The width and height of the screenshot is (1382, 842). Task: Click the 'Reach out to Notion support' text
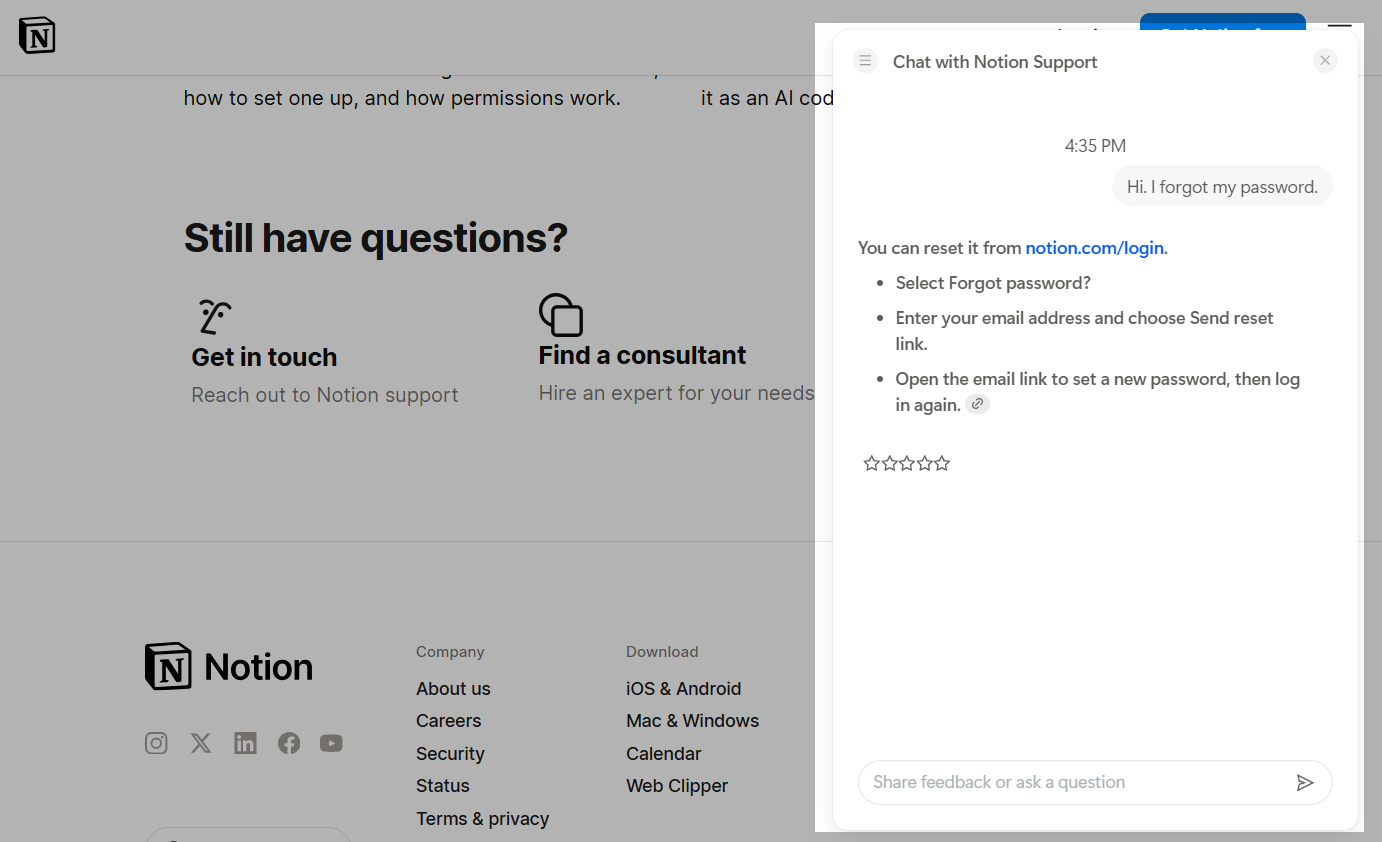pos(325,395)
